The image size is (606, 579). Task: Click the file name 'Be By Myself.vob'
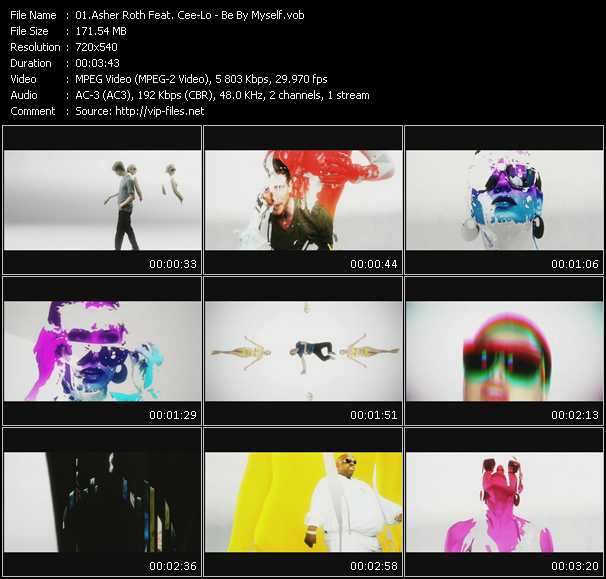[x=262, y=15]
